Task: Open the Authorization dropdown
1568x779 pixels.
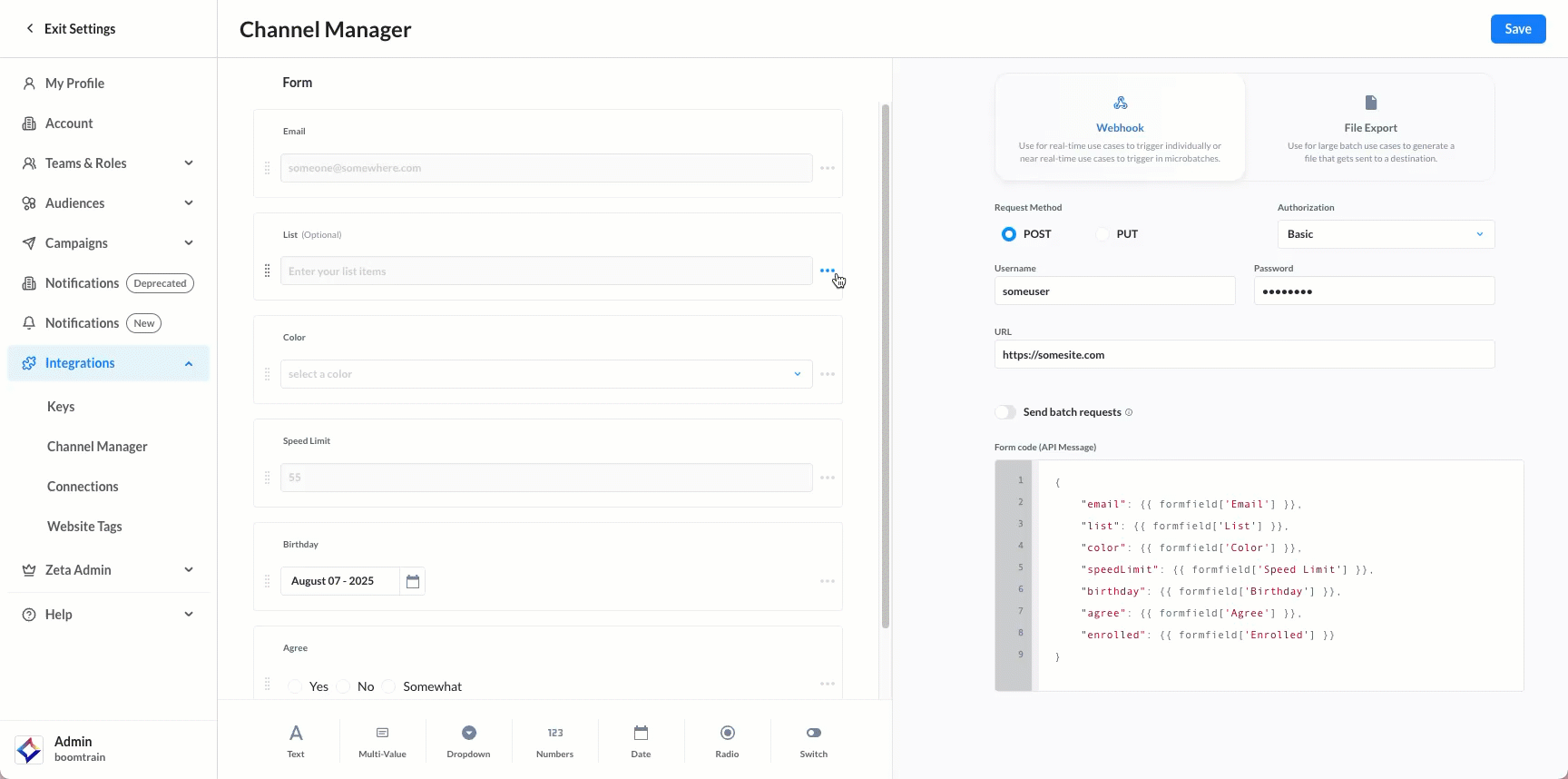Action: pyautogui.click(x=1385, y=234)
